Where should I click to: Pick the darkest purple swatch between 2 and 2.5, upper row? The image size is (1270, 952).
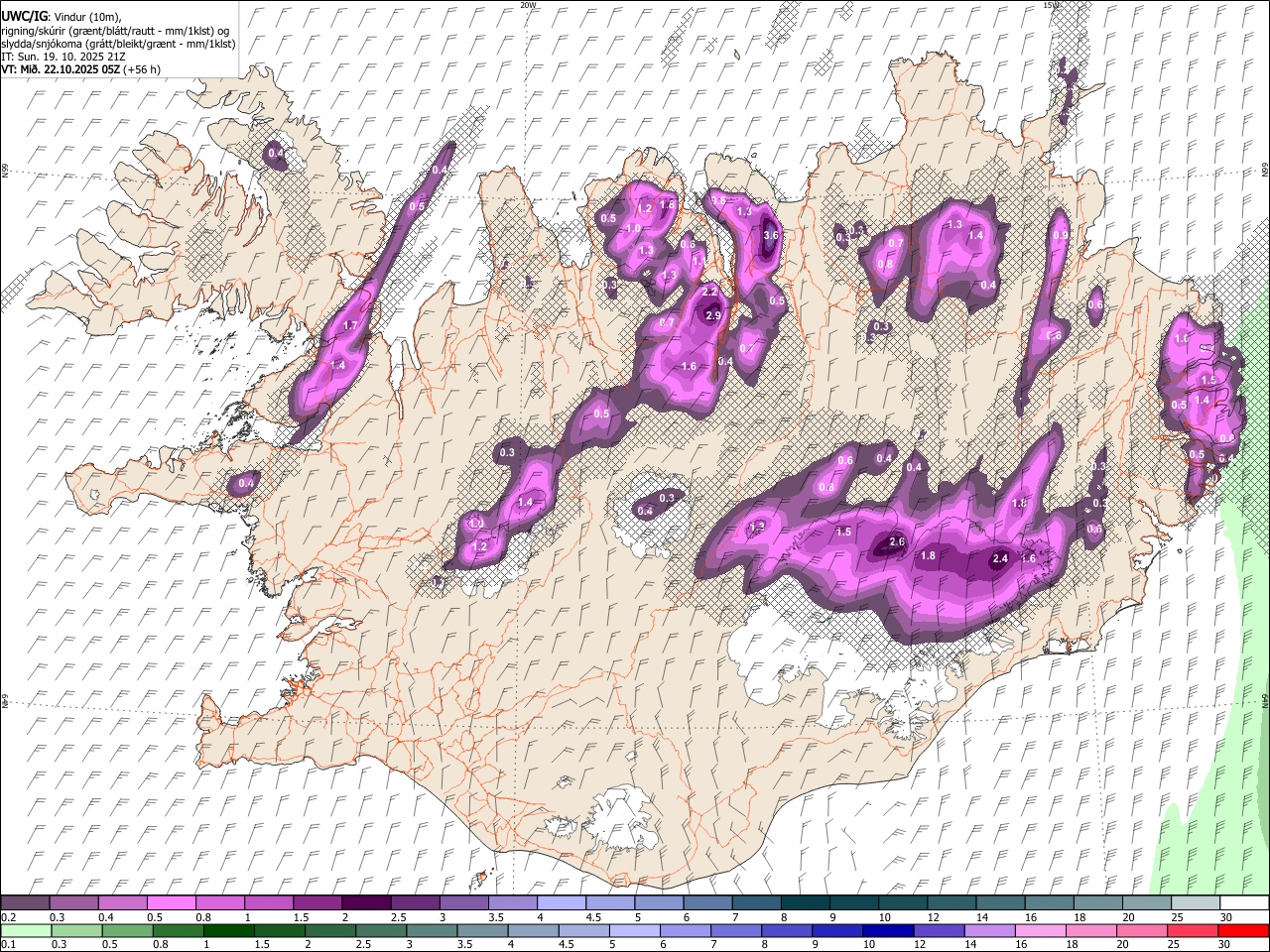365,902
